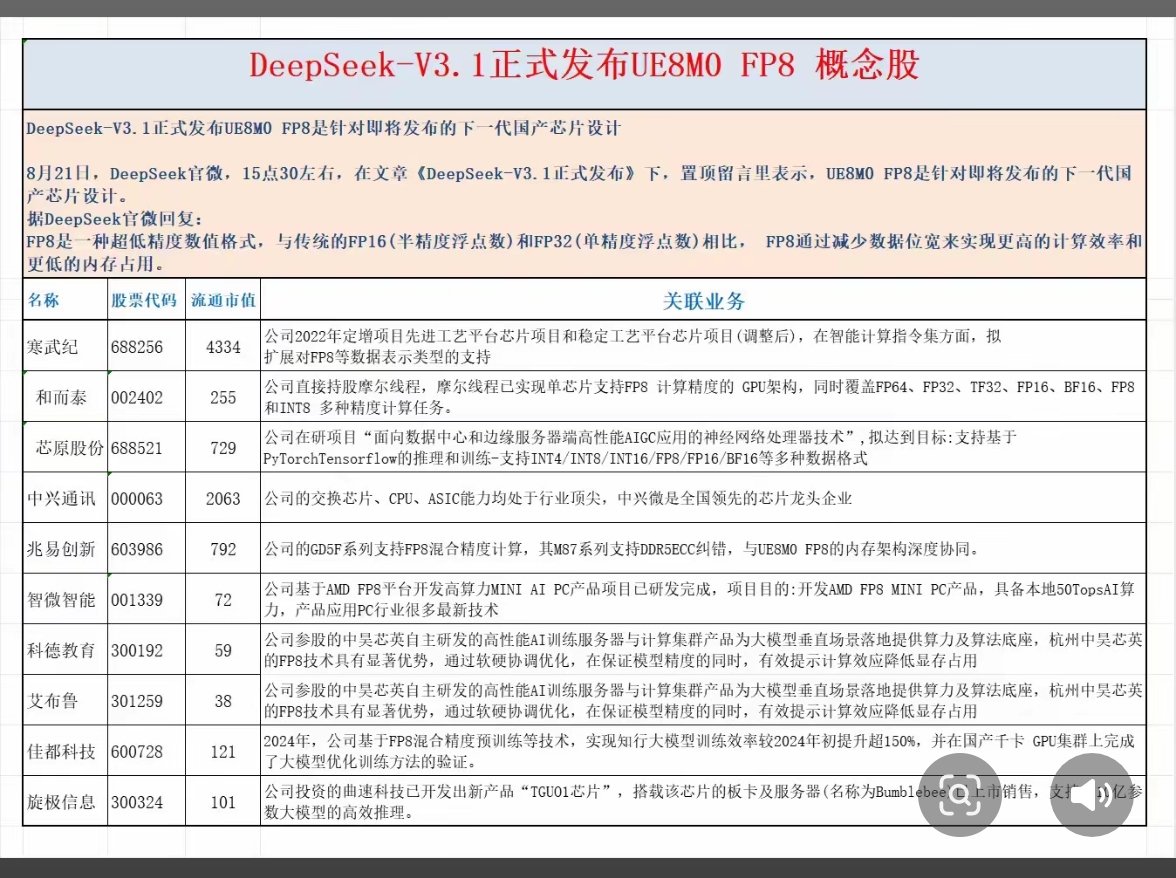Viewport: 1176px width, 878px height.
Task: Click market value 2063
Action: point(224,499)
